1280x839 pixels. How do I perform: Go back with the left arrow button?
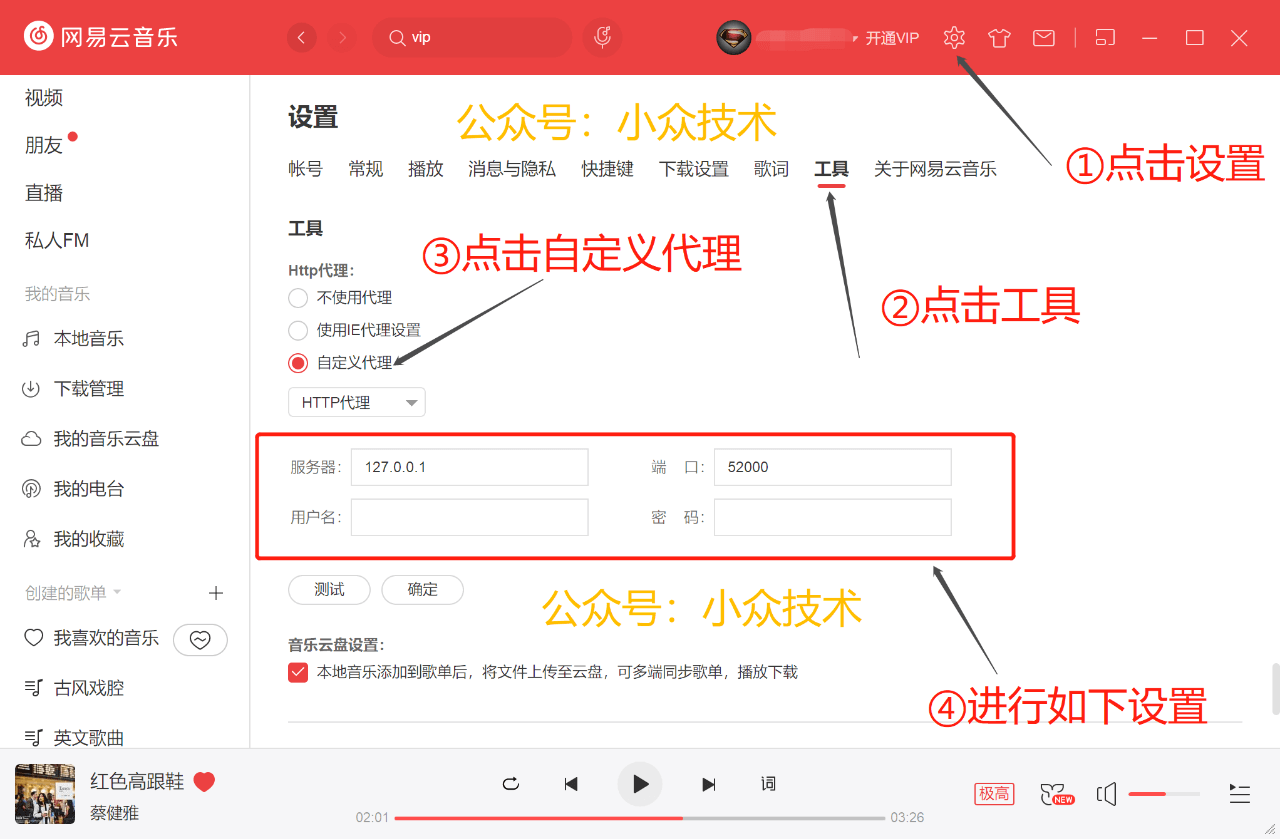302,38
